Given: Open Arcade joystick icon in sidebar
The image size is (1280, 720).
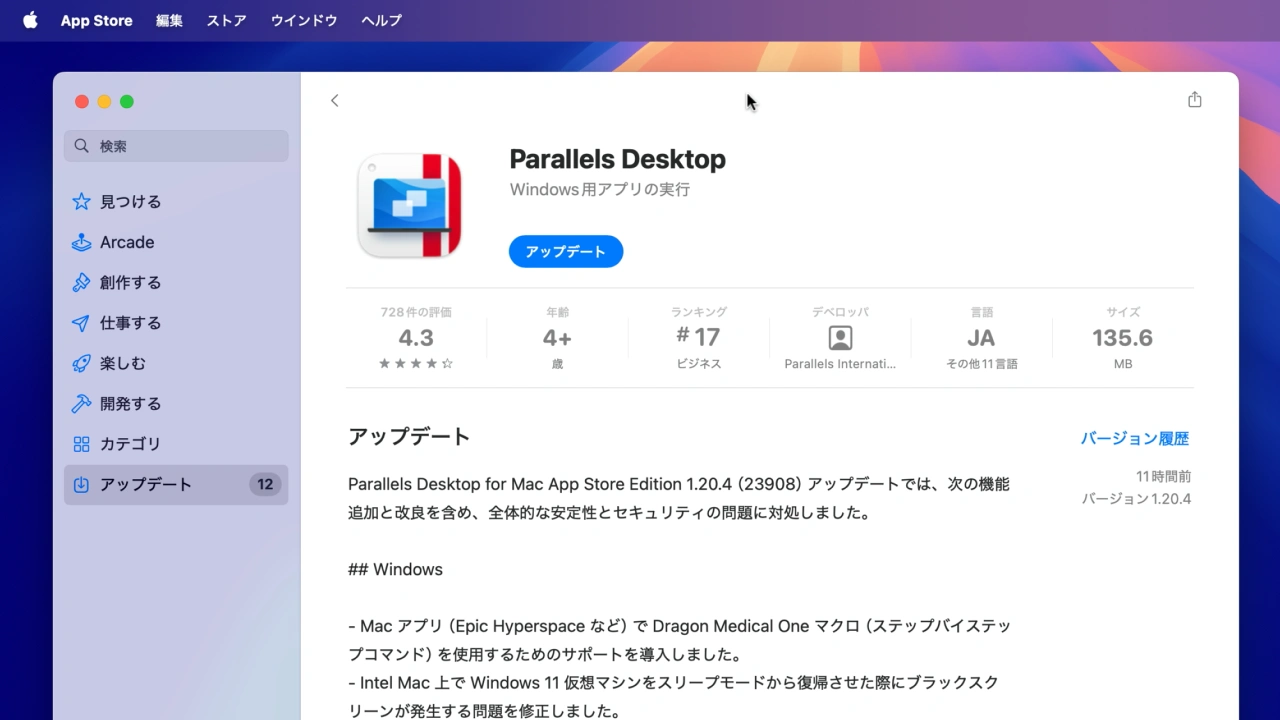Looking at the screenshot, I should 82,242.
